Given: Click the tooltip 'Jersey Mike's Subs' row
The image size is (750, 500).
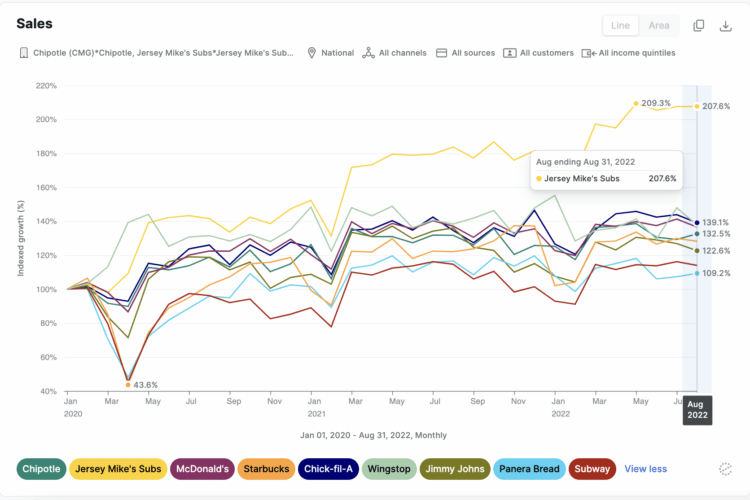Looking at the screenshot, I should point(606,178).
